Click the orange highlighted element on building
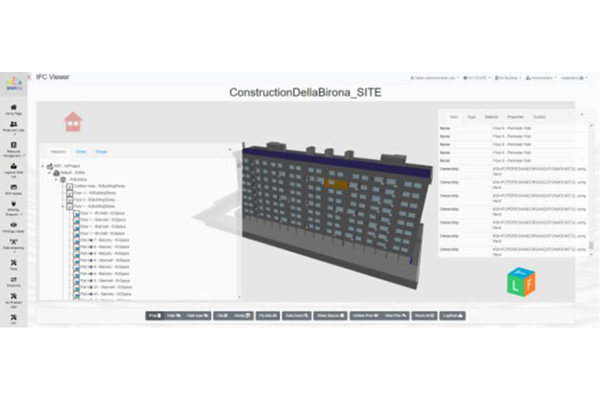Screen dimensions: 600x400 click(336, 184)
